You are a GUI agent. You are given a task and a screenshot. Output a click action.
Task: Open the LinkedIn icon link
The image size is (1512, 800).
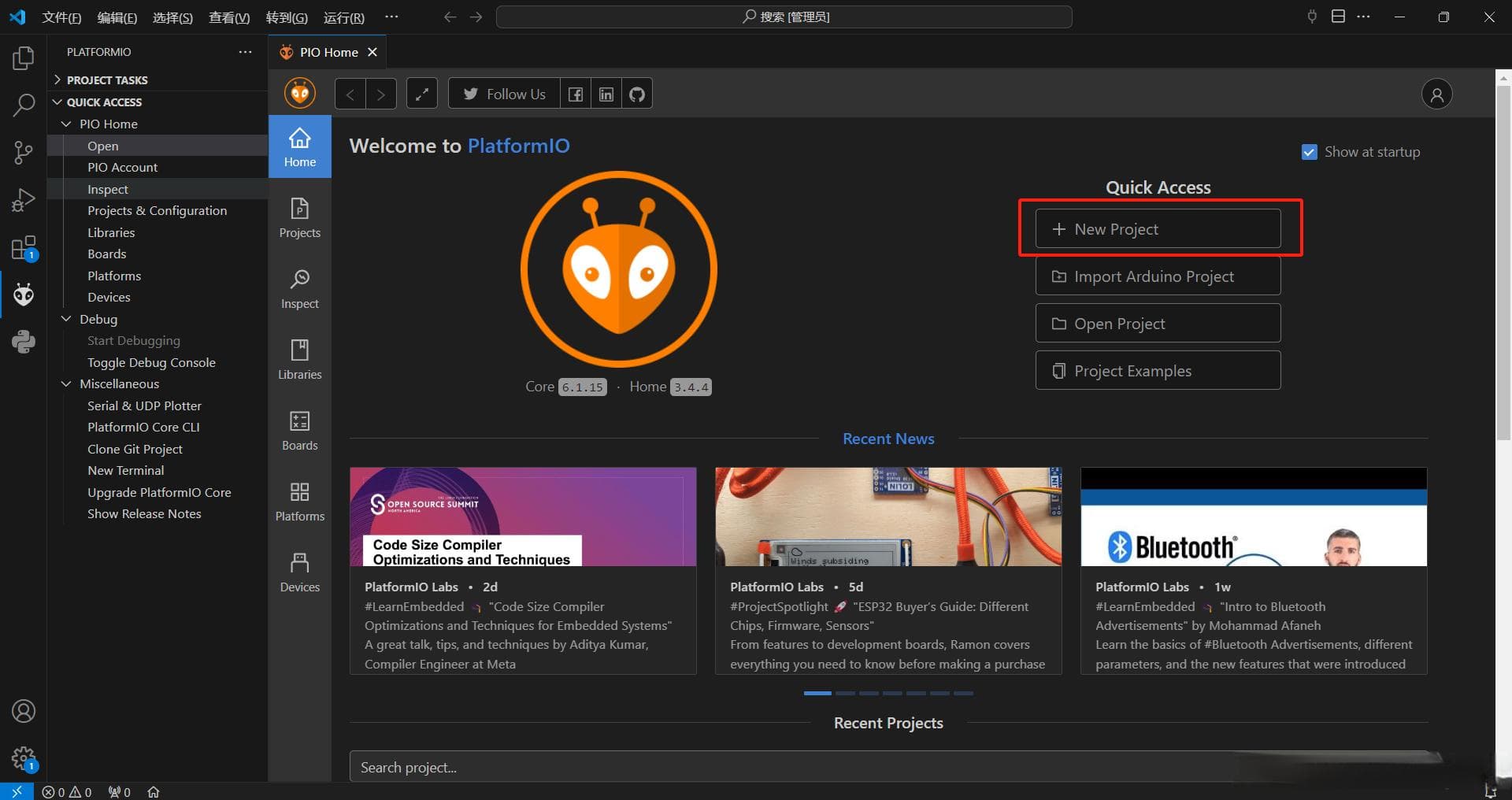pos(606,94)
